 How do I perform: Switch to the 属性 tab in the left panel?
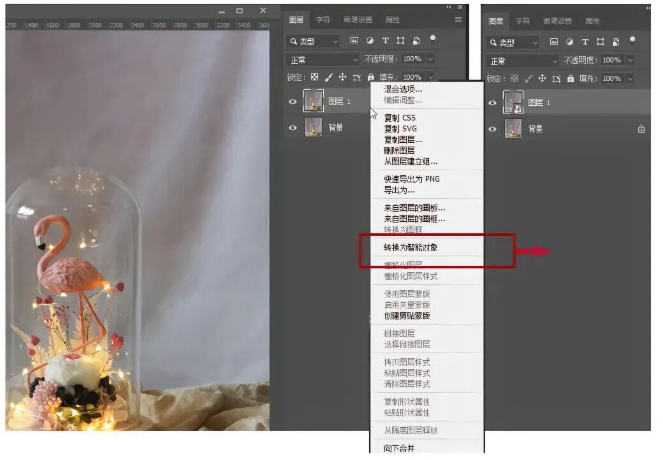coord(392,19)
